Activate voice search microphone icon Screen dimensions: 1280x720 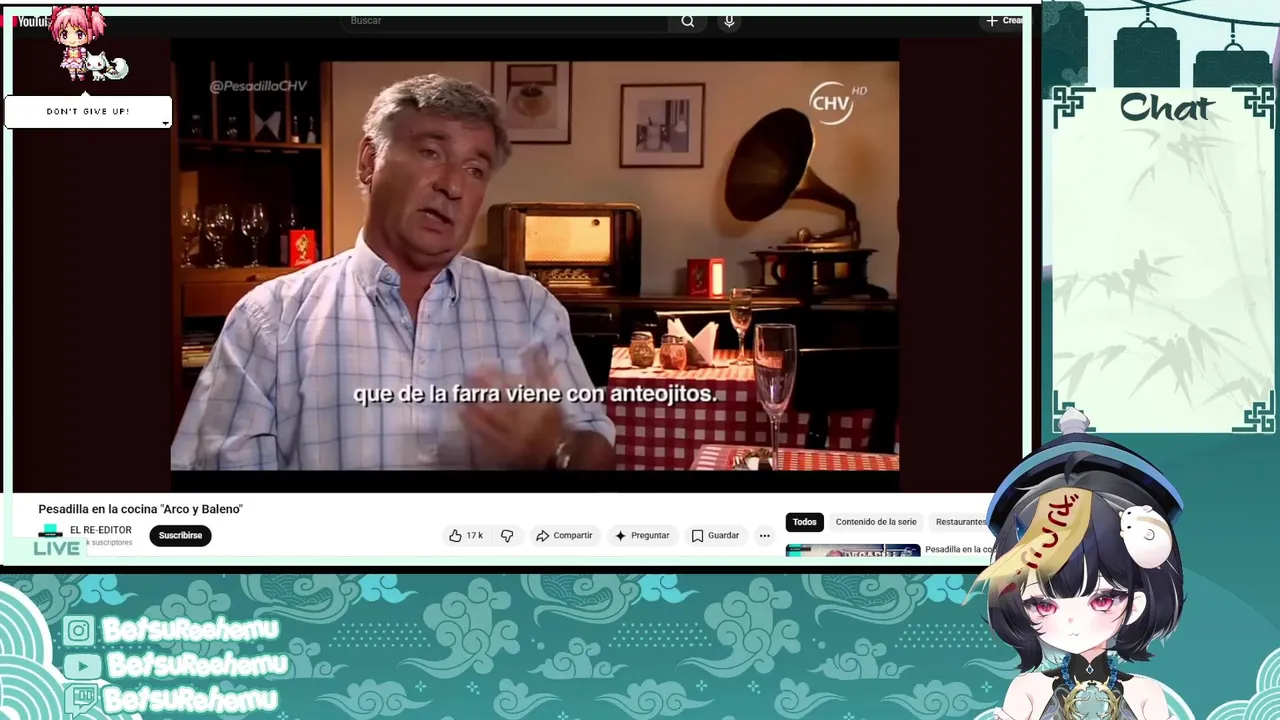click(729, 21)
